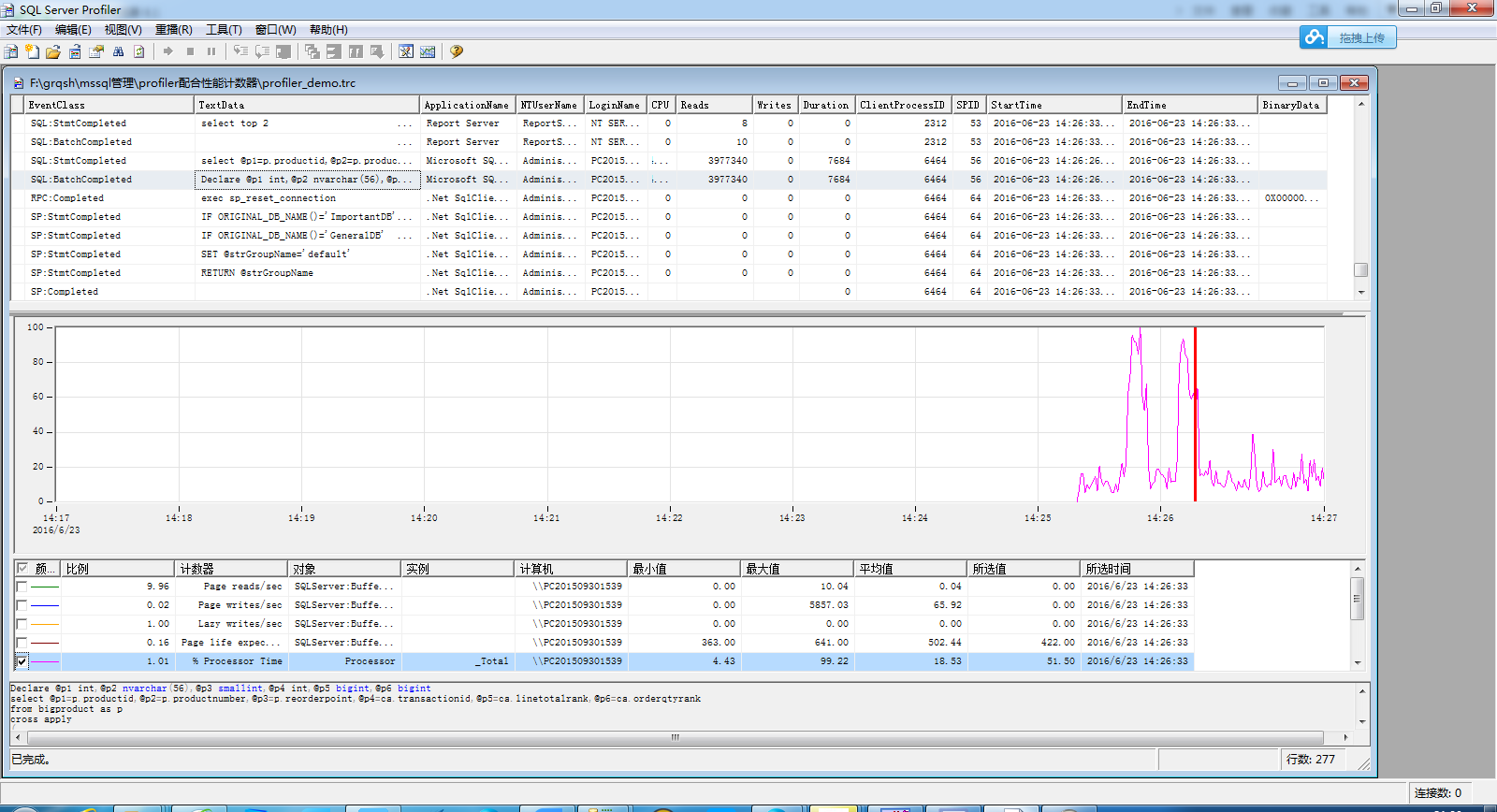Click the red time marker on the graph

(x=1195, y=414)
